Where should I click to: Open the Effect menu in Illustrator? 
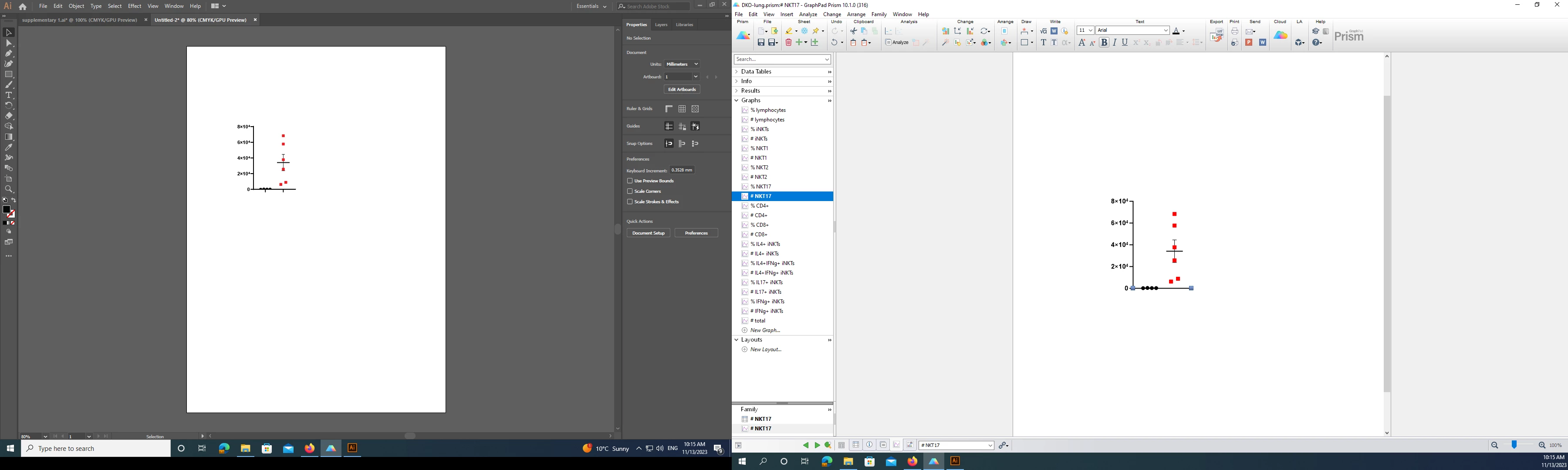click(x=135, y=6)
